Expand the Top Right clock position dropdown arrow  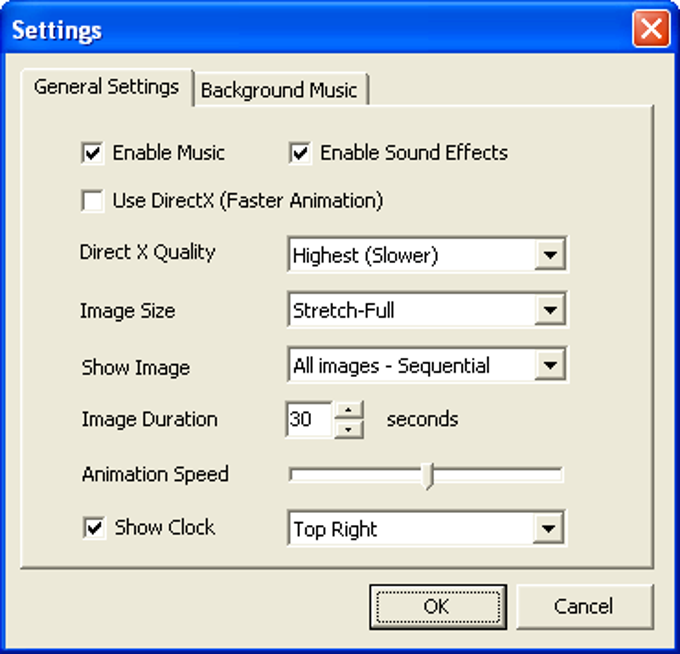[x=548, y=528]
